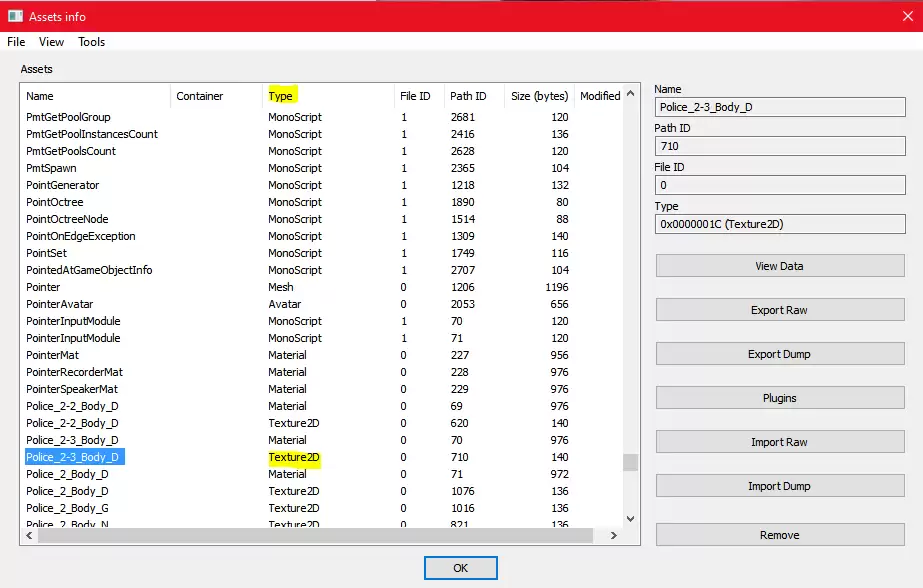
Task: Sort by the Type column header
Action: tap(328, 96)
